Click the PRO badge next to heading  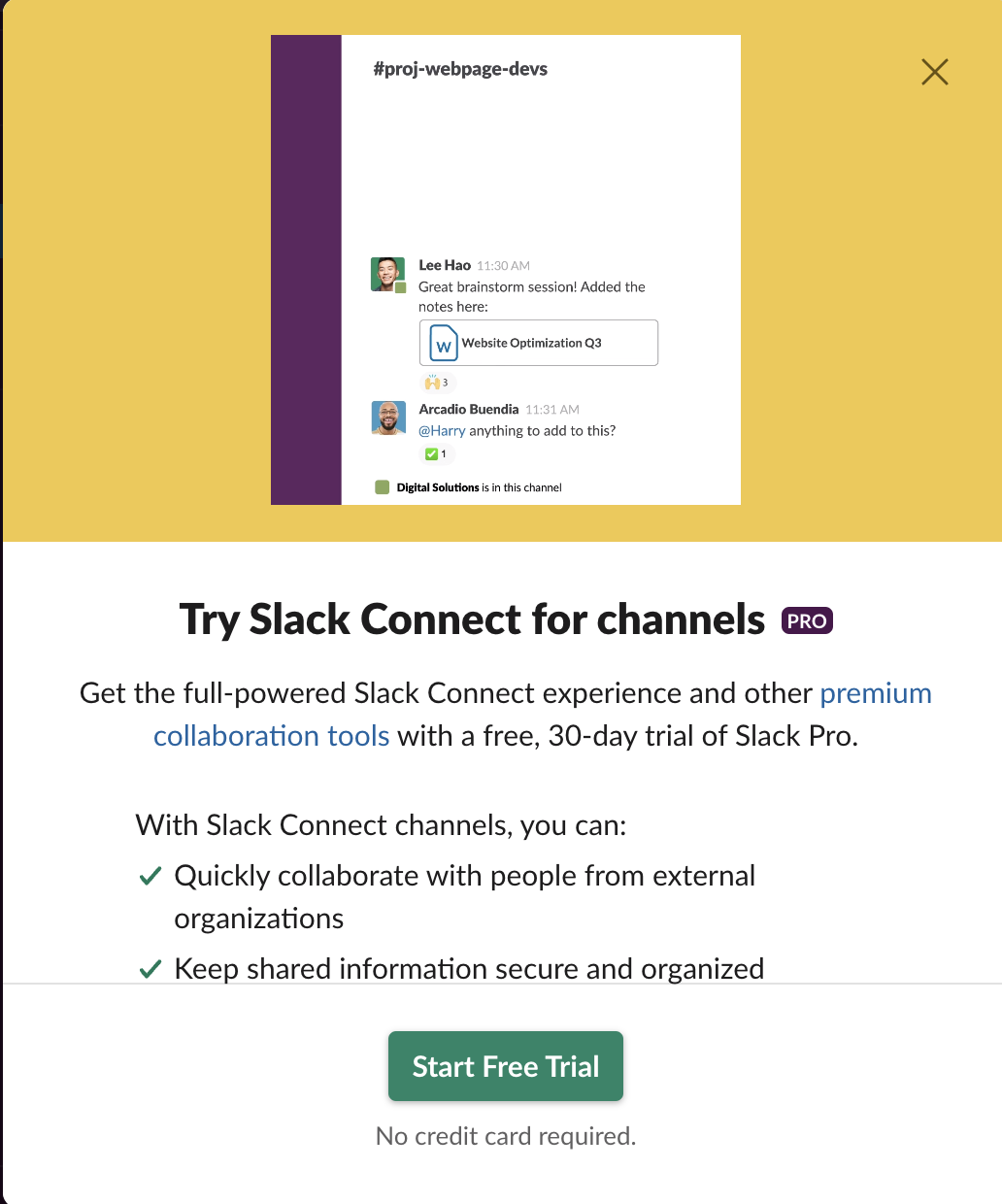pos(807,620)
